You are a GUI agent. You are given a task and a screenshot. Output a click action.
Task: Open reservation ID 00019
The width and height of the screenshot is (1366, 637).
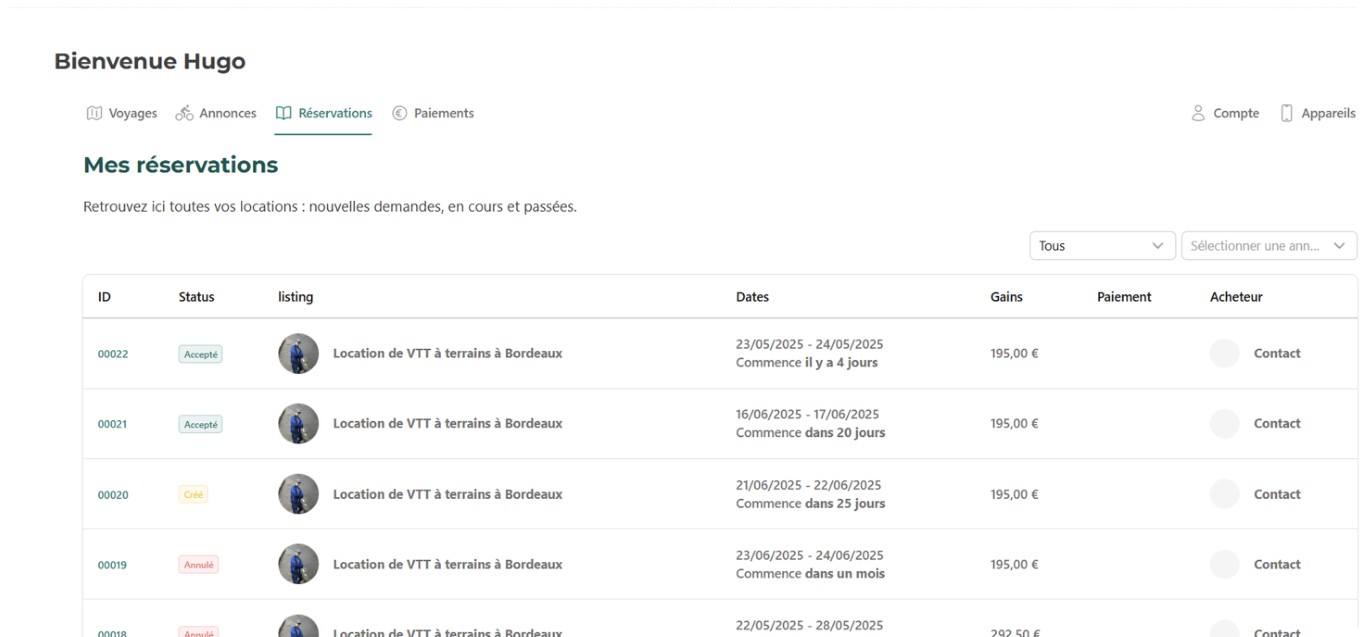click(113, 565)
